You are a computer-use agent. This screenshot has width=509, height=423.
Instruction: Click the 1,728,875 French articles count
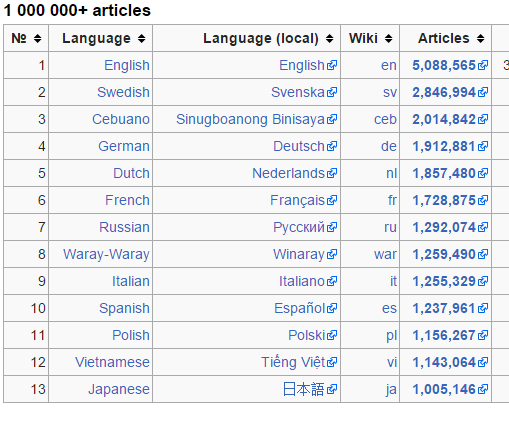(x=444, y=200)
